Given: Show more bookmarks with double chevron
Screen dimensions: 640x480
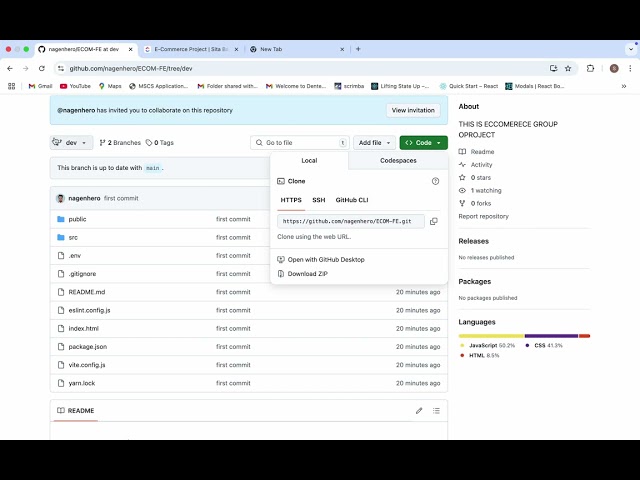Looking at the screenshot, I should click(x=624, y=86).
